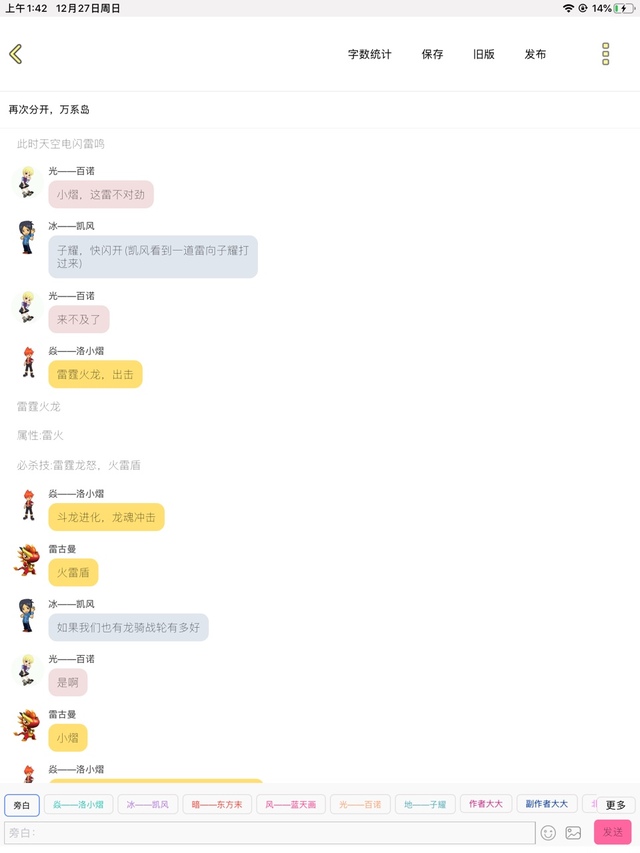
Task: Open the emoji smiley picker
Action: pyautogui.click(x=548, y=832)
